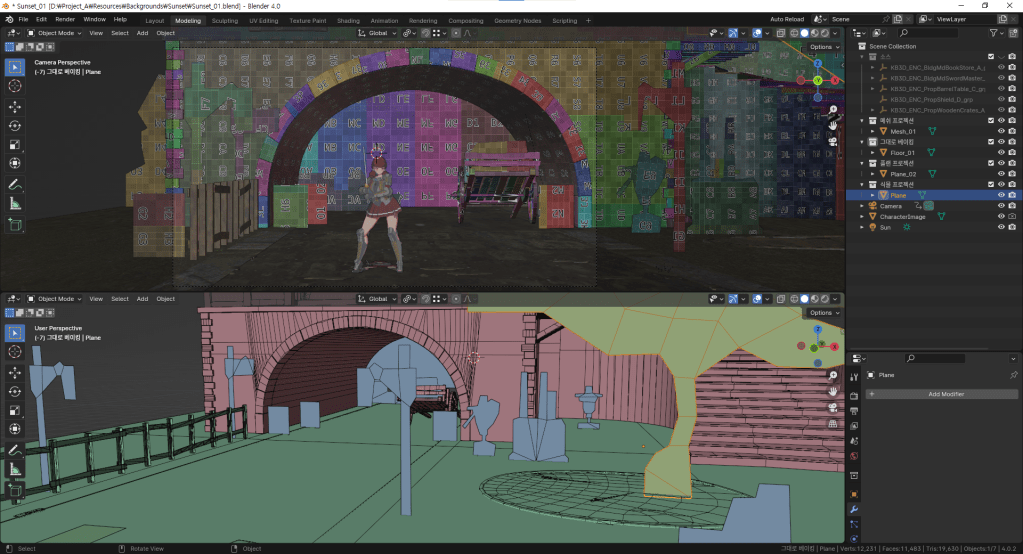Select the Measure tool in bottom viewport
This screenshot has height=554, width=1023.
pyautogui.click(x=15, y=469)
